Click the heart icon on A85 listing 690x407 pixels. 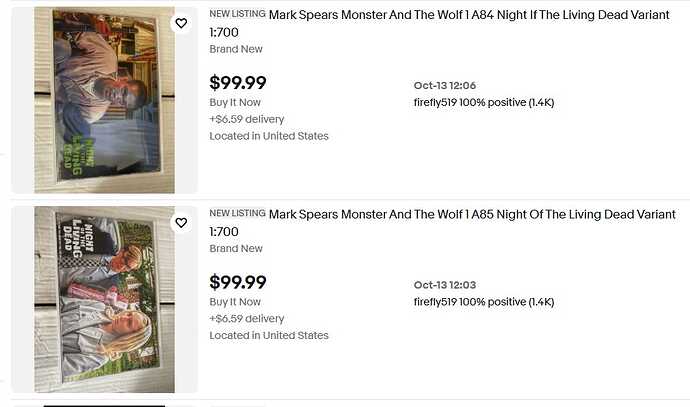(x=181, y=223)
